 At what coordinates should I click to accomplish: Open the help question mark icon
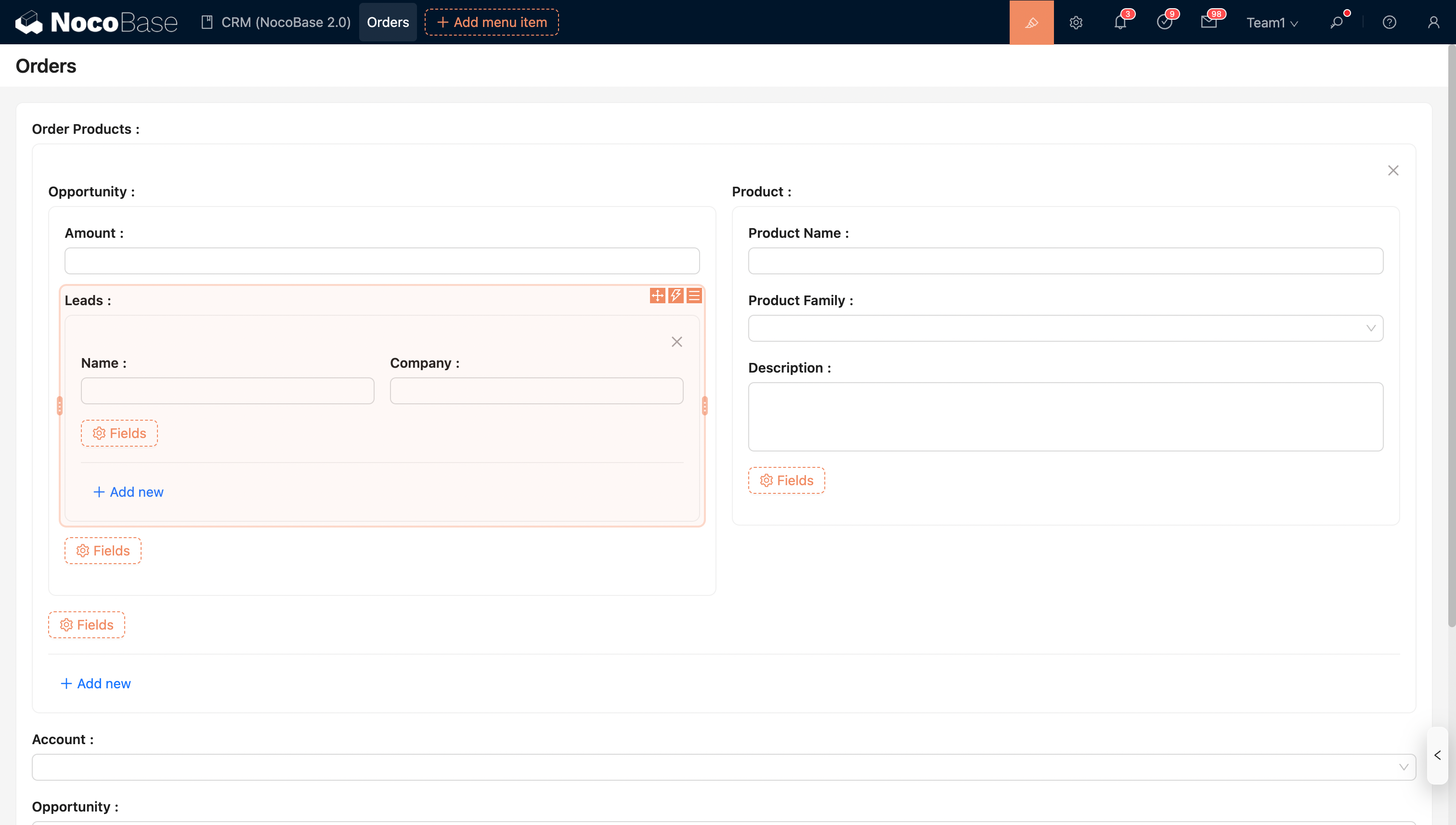coord(1389,22)
